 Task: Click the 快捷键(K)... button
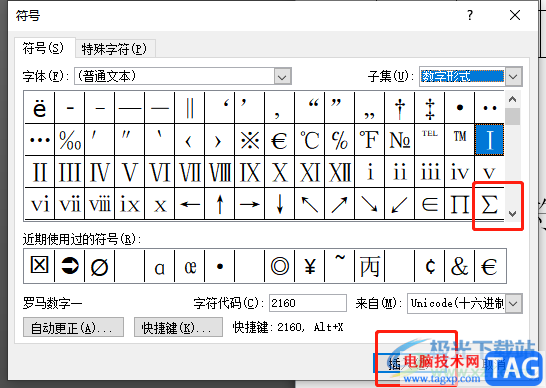click(178, 327)
